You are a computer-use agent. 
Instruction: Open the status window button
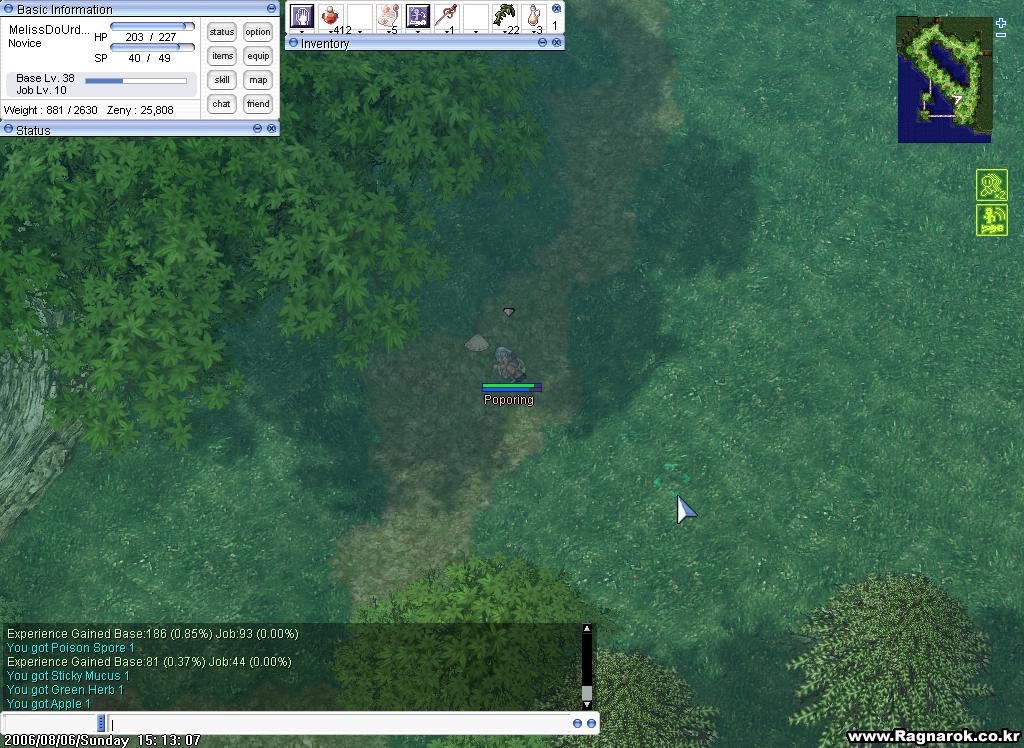coord(221,32)
